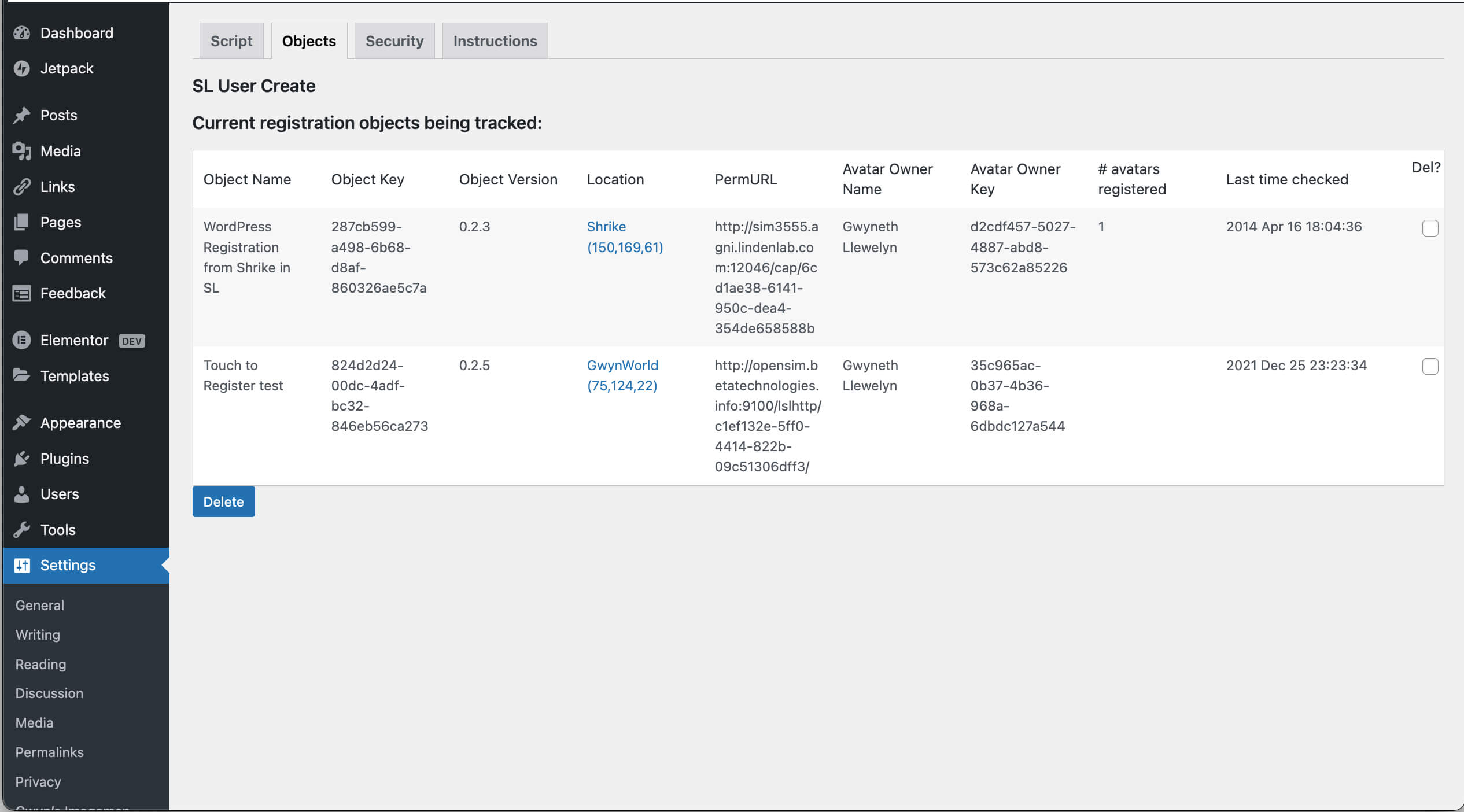Click the PermURL column header

746,179
